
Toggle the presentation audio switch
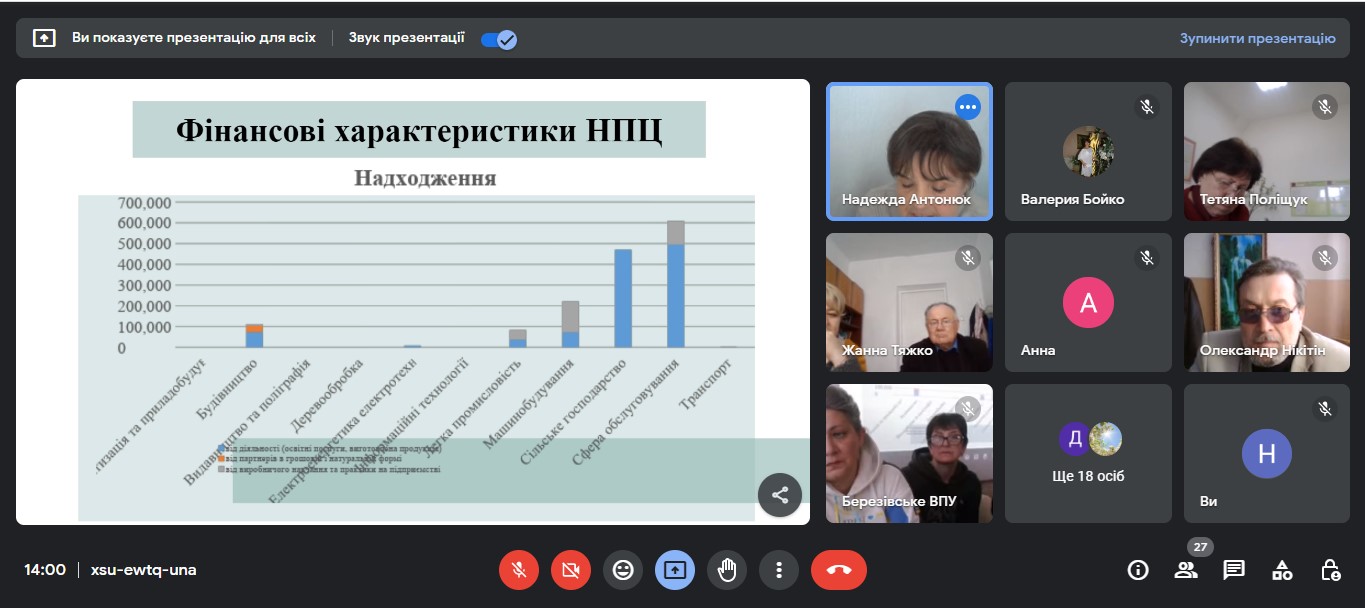pos(498,39)
